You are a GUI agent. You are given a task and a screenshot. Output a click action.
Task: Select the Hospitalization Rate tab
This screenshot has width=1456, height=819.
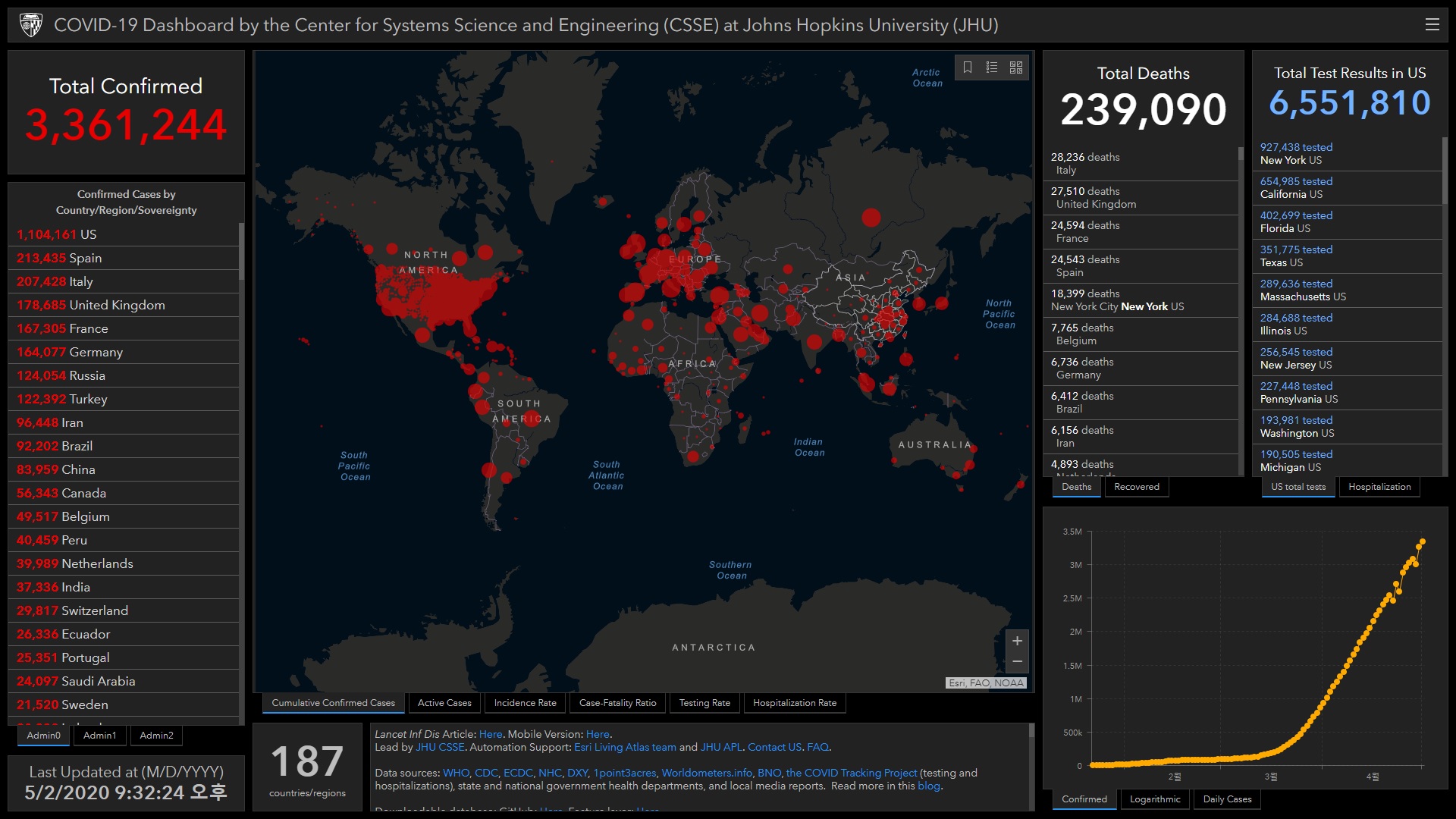pyautogui.click(x=795, y=703)
